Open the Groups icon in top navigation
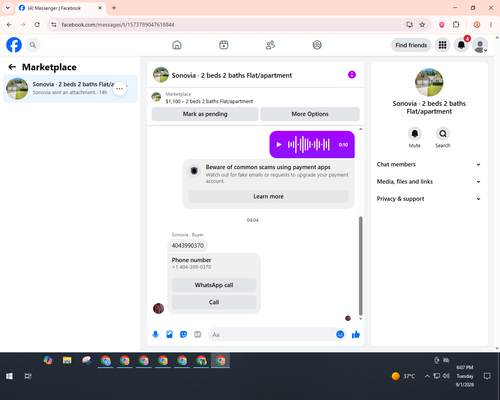500x400 pixels. tap(317, 45)
